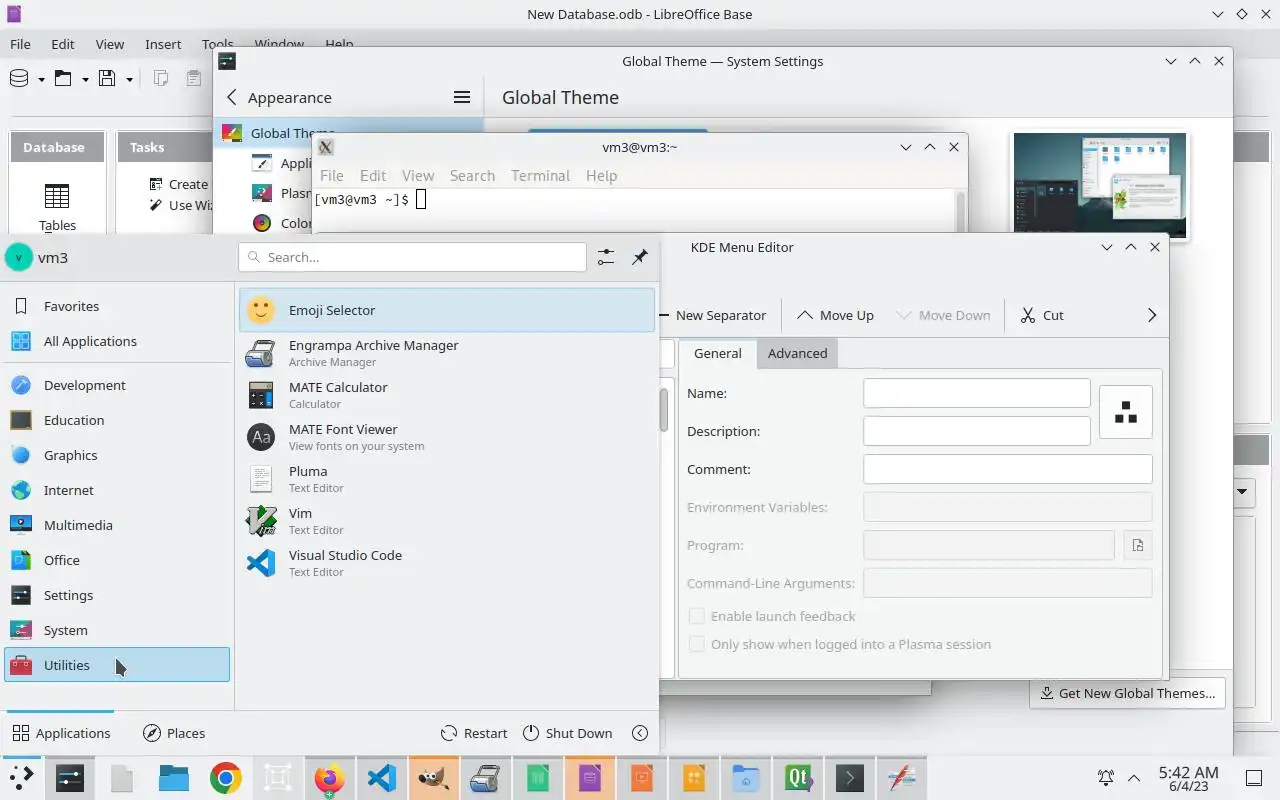
Task: Click Move Up in KDE Menu Editor
Action: (x=835, y=315)
